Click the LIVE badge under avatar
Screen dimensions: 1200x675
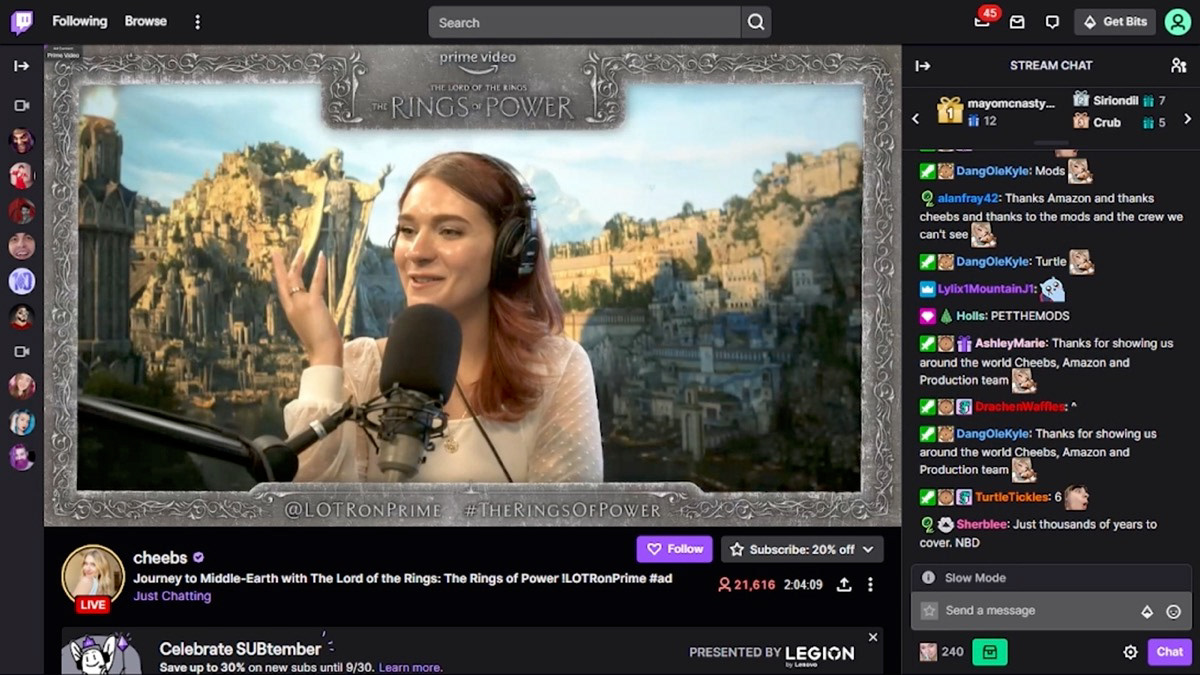93,605
